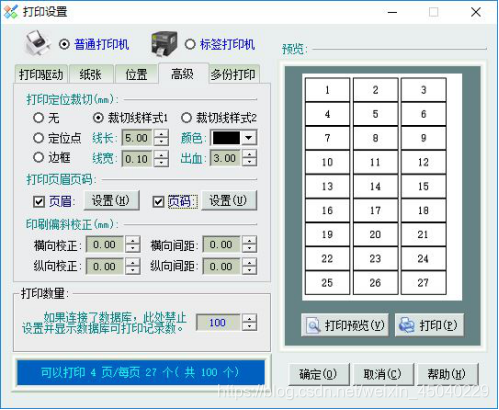Minimize the 打印设置 window

point(392,12)
